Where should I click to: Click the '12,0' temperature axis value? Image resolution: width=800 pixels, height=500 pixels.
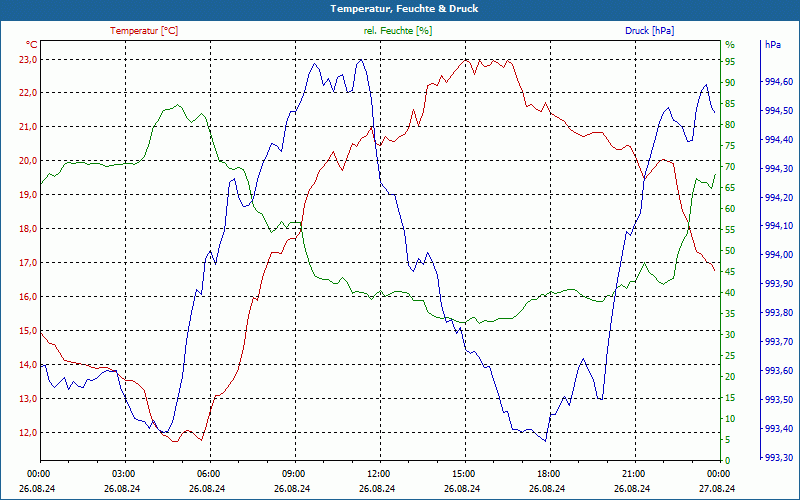(x=28, y=433)
